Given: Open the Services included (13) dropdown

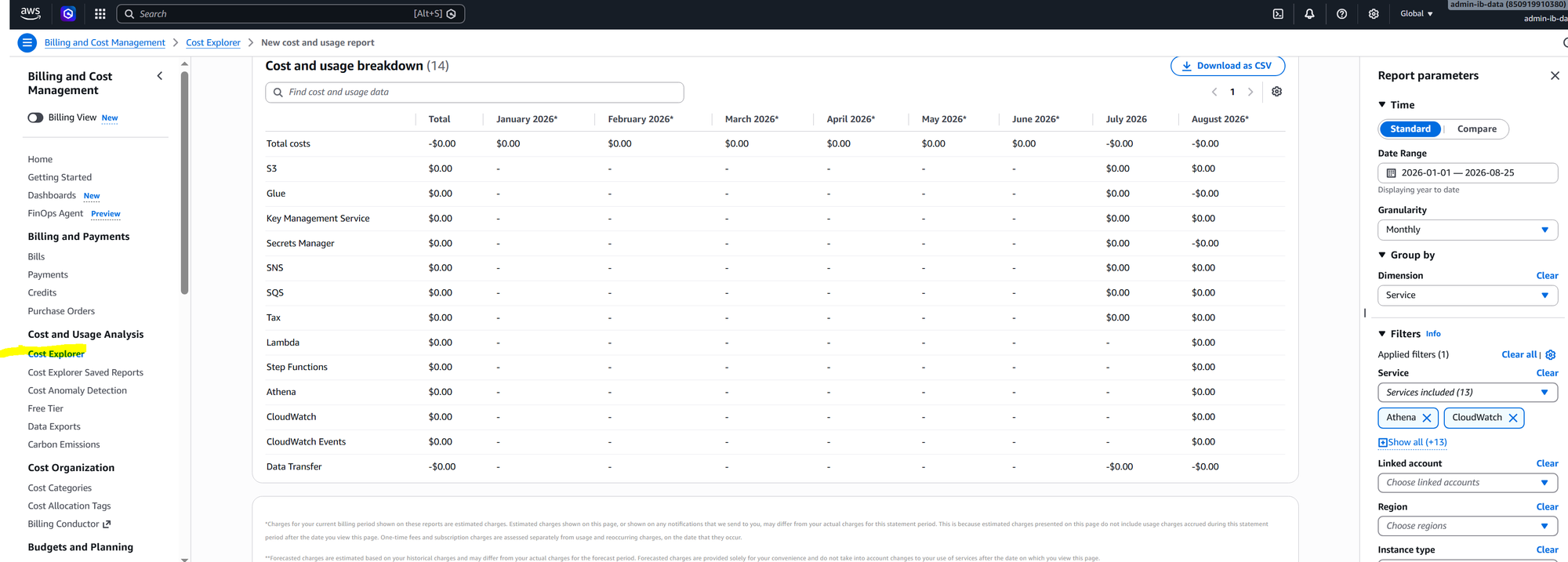Looking at the screenshot, I should click(1467, 392).
